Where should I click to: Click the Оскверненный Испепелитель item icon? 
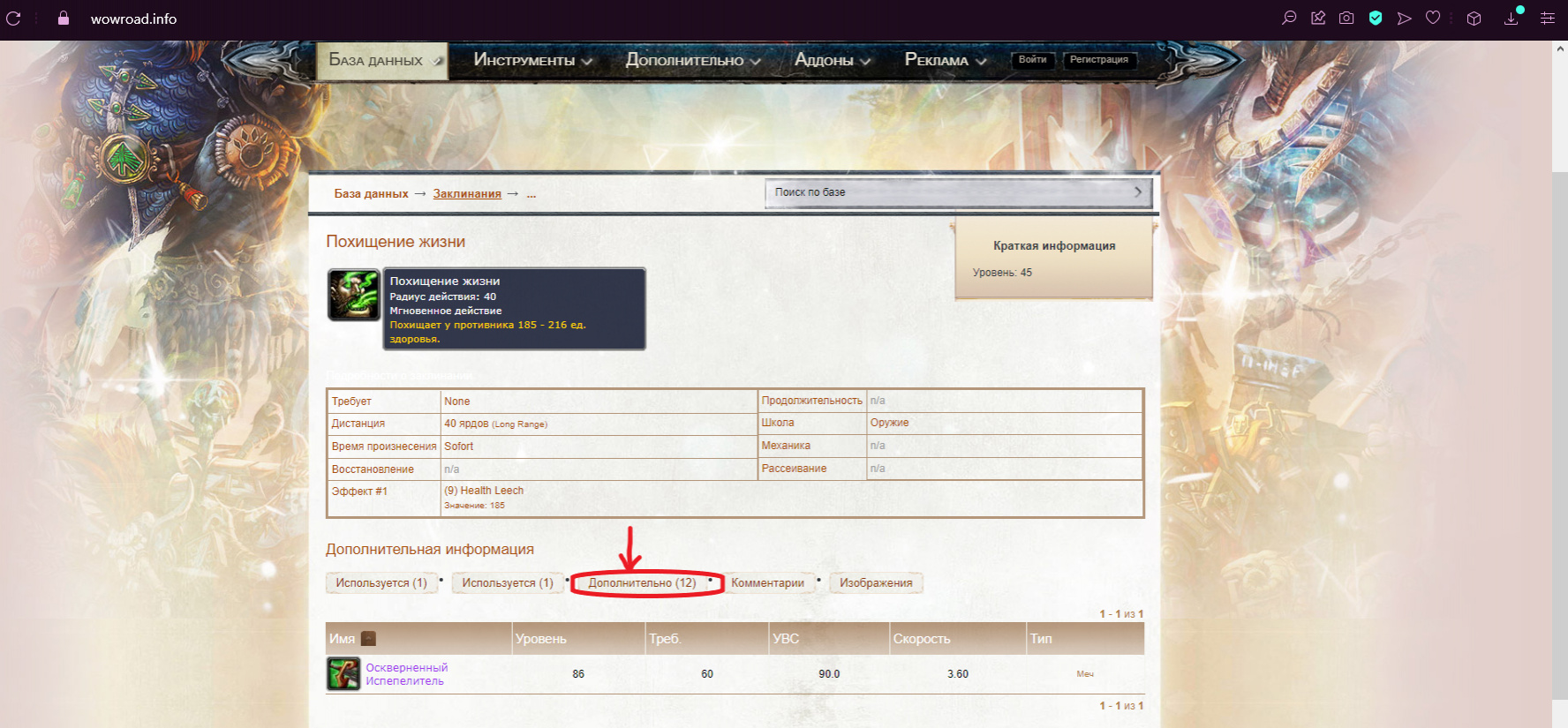(x=343, y=673)
